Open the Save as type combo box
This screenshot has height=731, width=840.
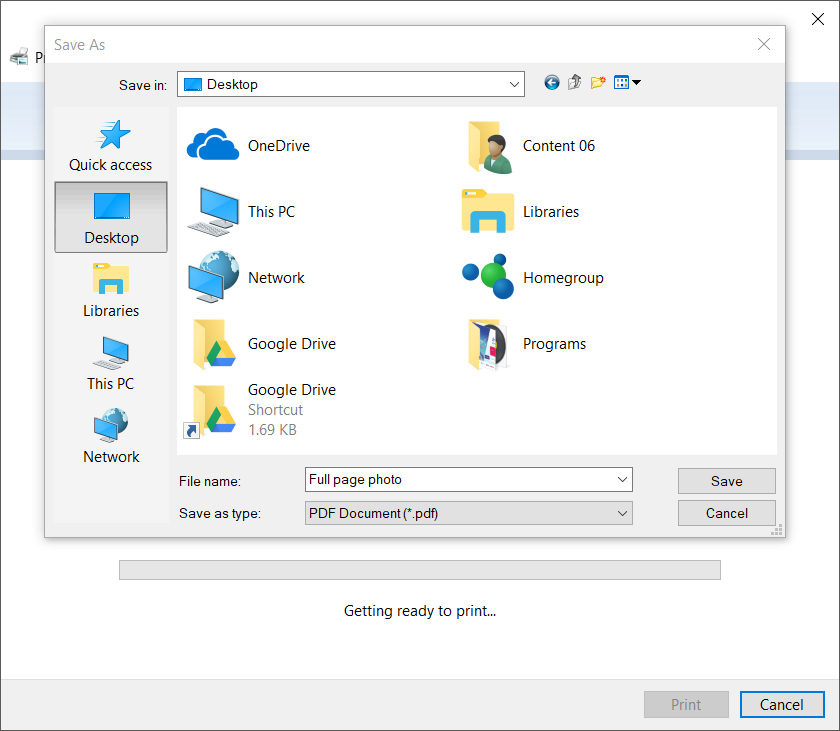(469, 513)
